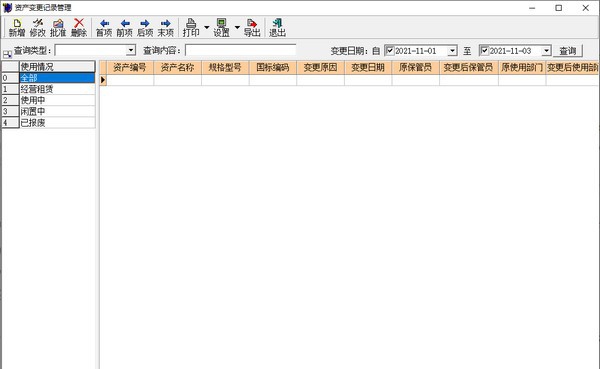Click the 导出 (Export) icon
Screen dimensions: 600x369
pos(252,28)
